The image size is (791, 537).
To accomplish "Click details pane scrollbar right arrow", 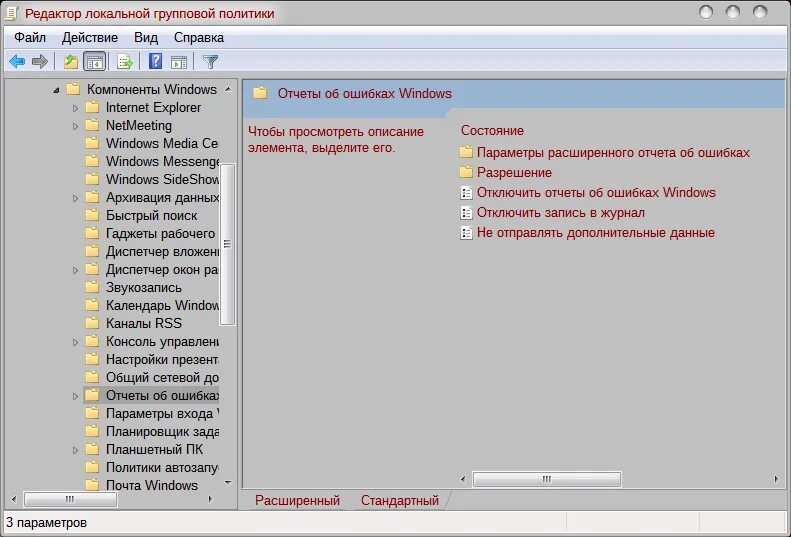I will [x=776, y=479].
